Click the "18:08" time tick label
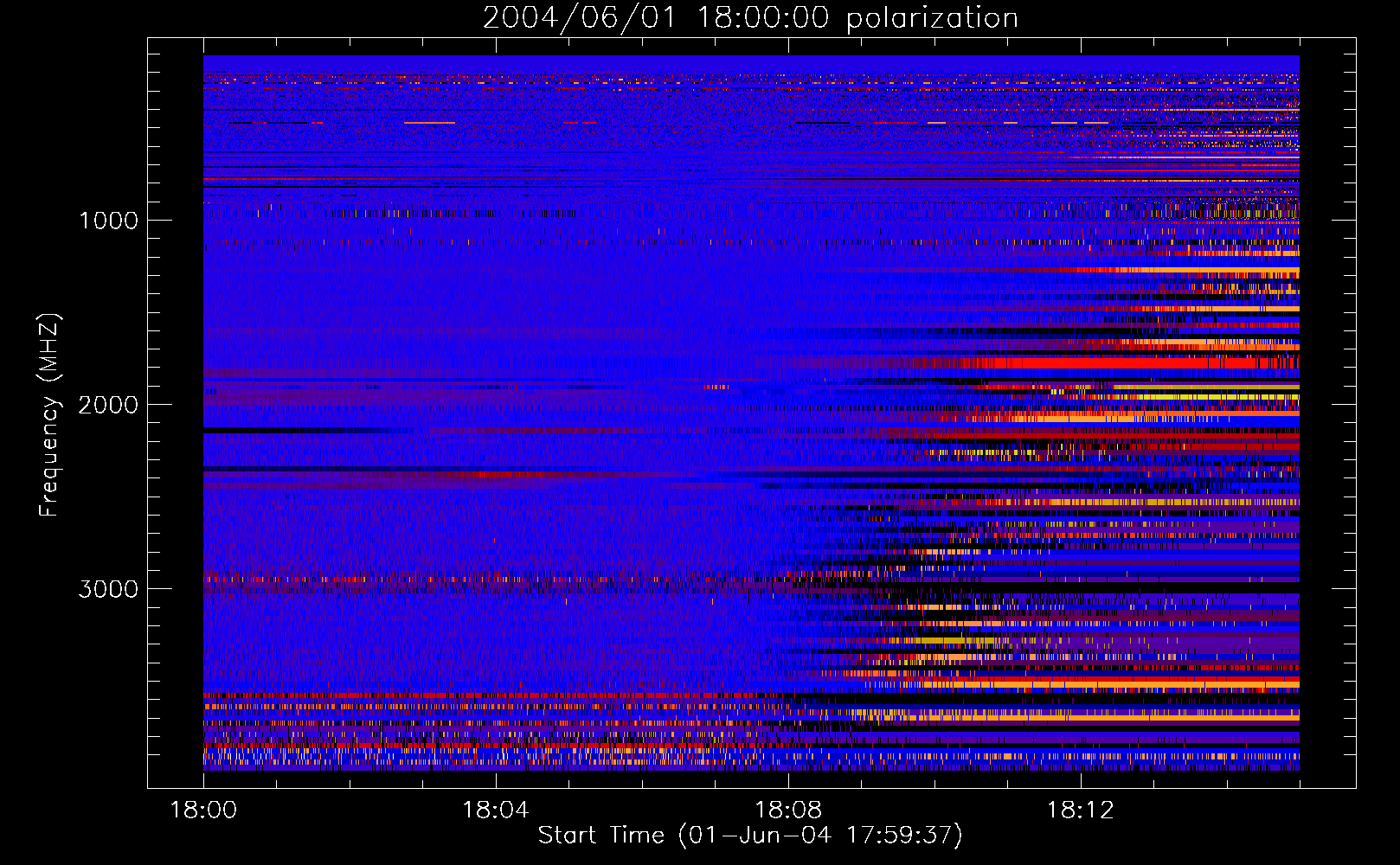Image resolution: width=1400 pixels, height=865 pixels. (787, 811)
